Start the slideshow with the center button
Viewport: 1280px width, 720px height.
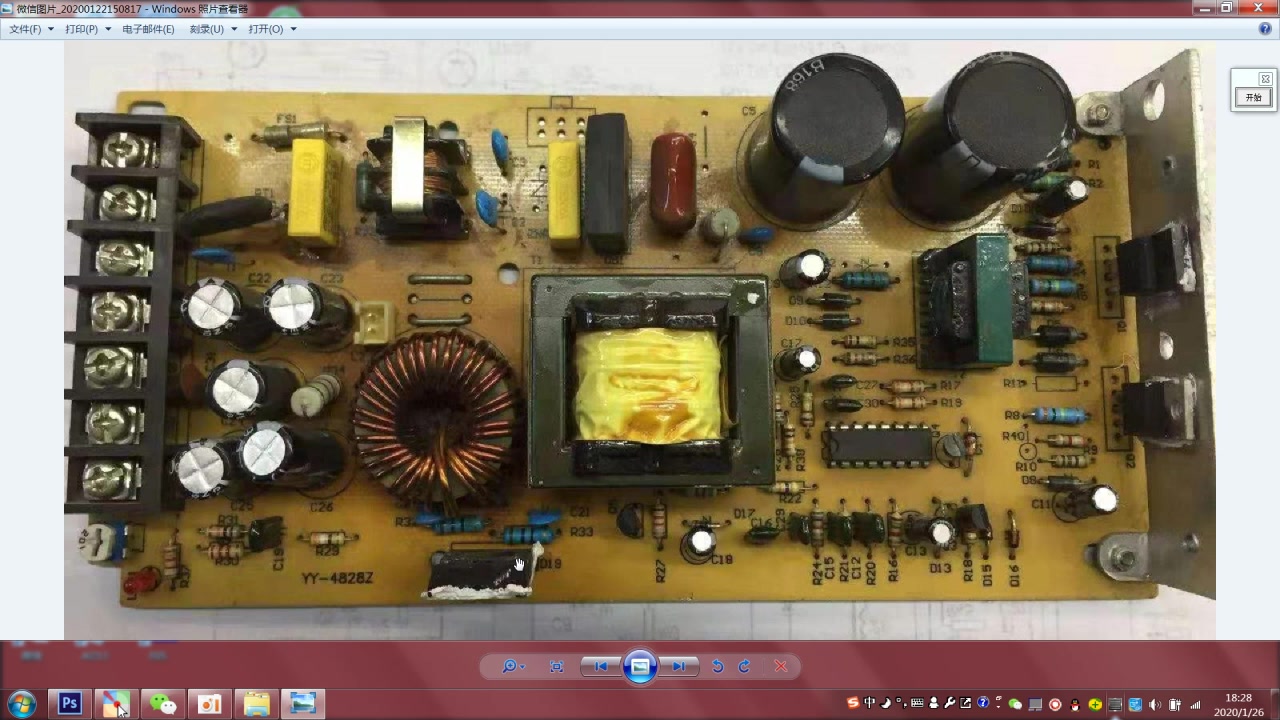pyautogui.click(x=639, y=666)
